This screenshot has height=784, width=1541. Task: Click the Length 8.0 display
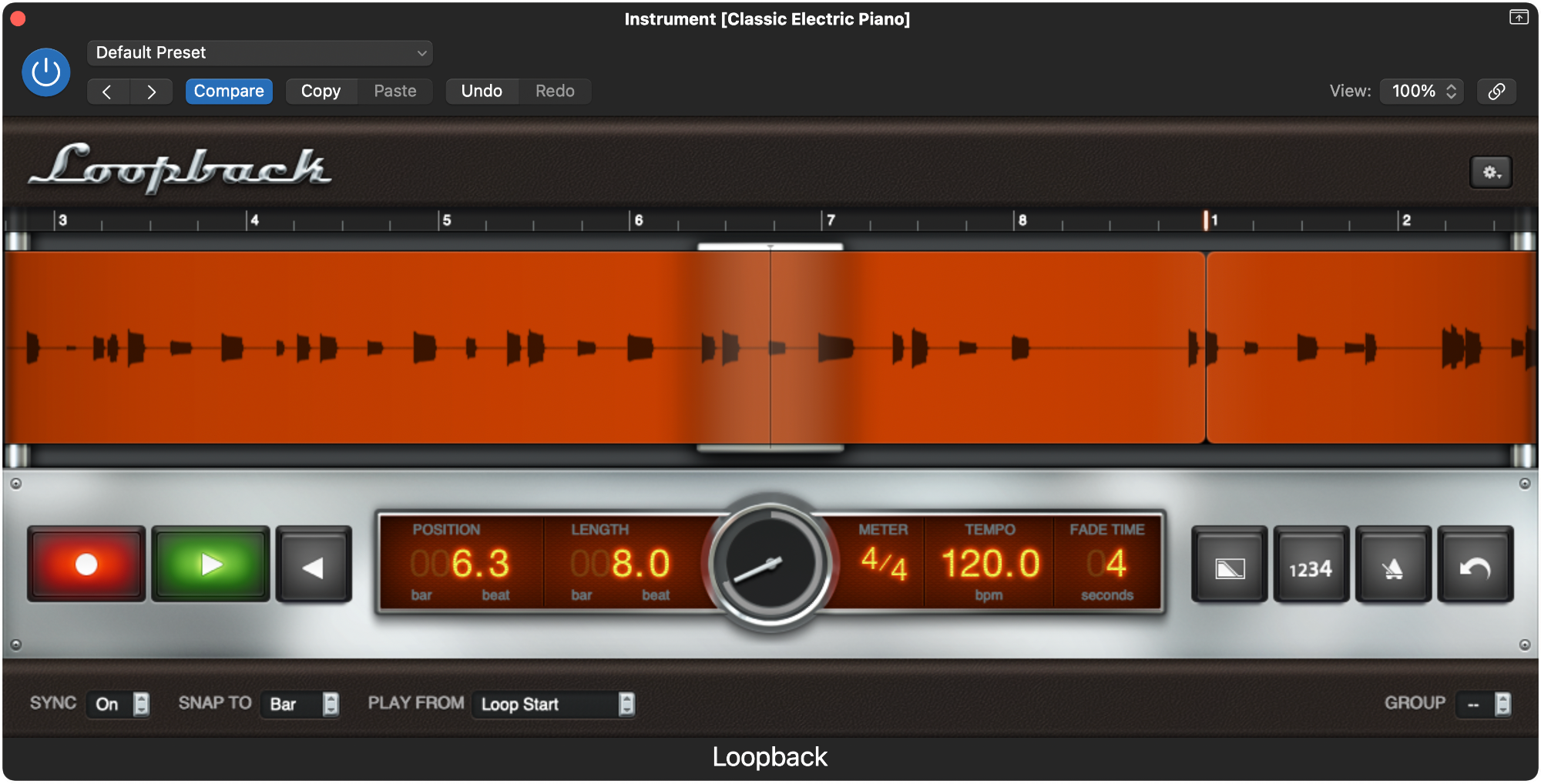click(621, 563)
